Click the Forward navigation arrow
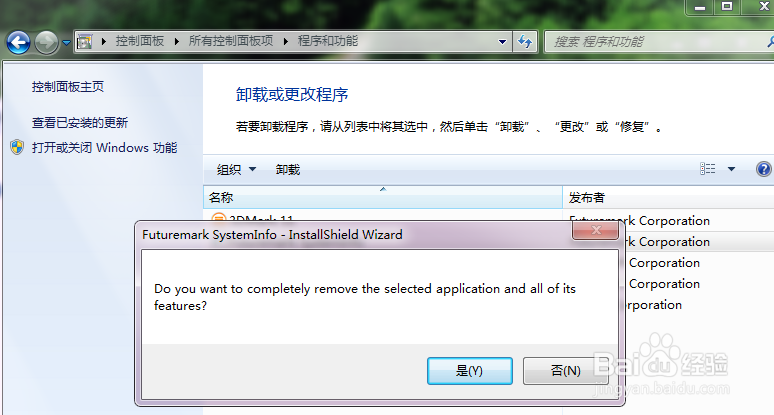The image size is (774, 415). (46, 42)
